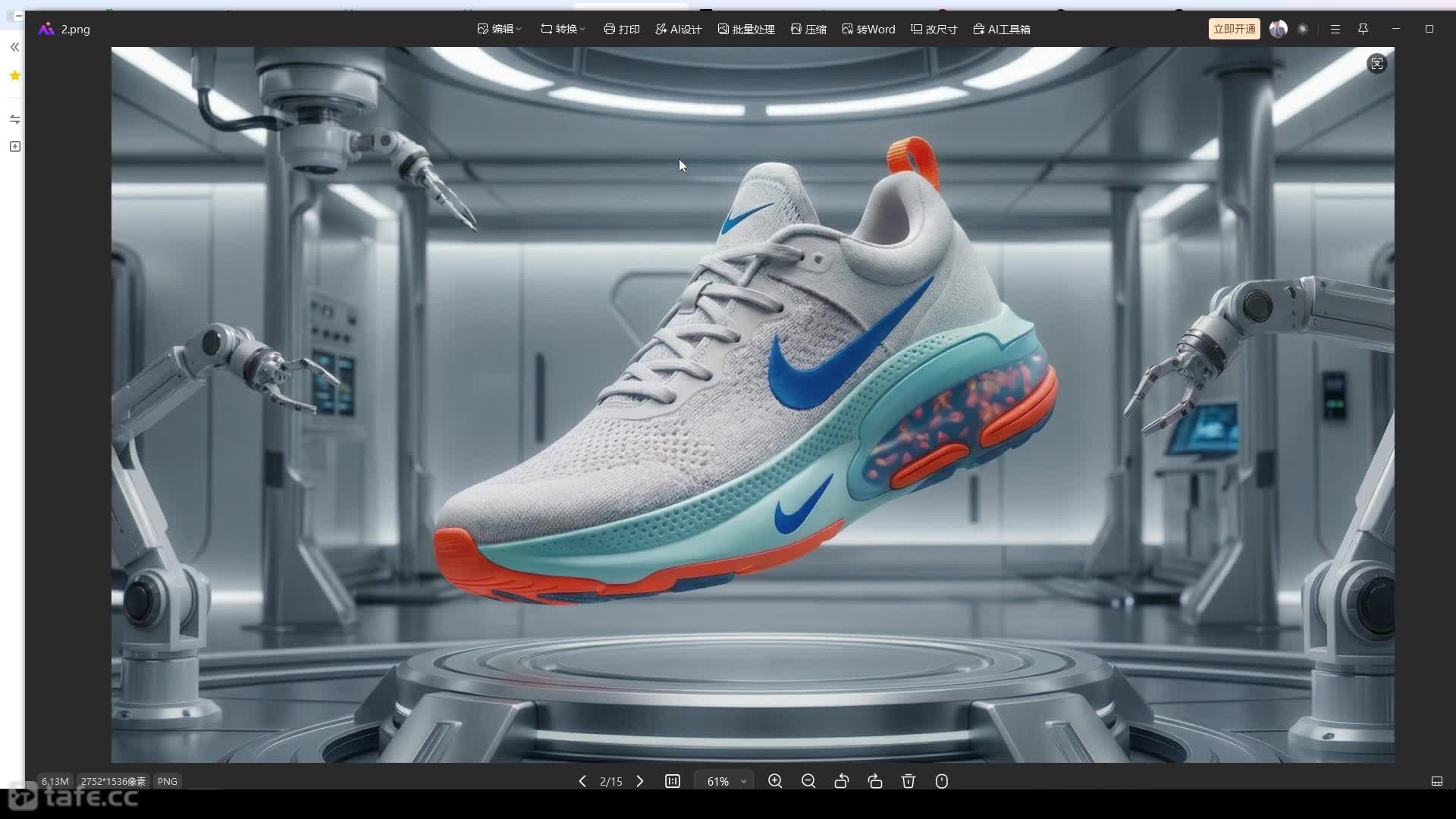1456x819 pixels.
Task: Delete the current image
Action: coord(908,781)
